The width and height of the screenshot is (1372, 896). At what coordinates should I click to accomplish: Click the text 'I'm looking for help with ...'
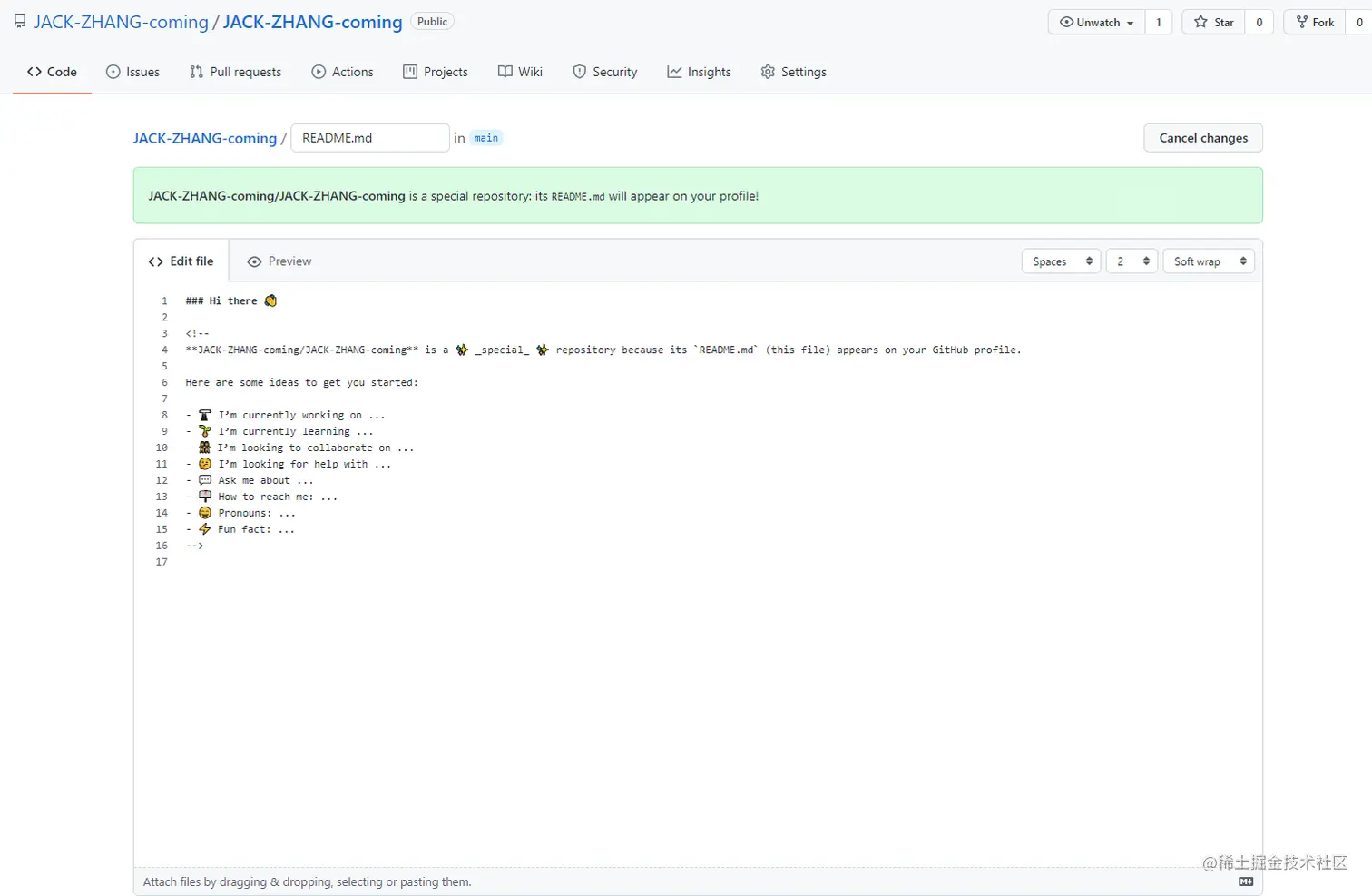(x=305, y=464)
